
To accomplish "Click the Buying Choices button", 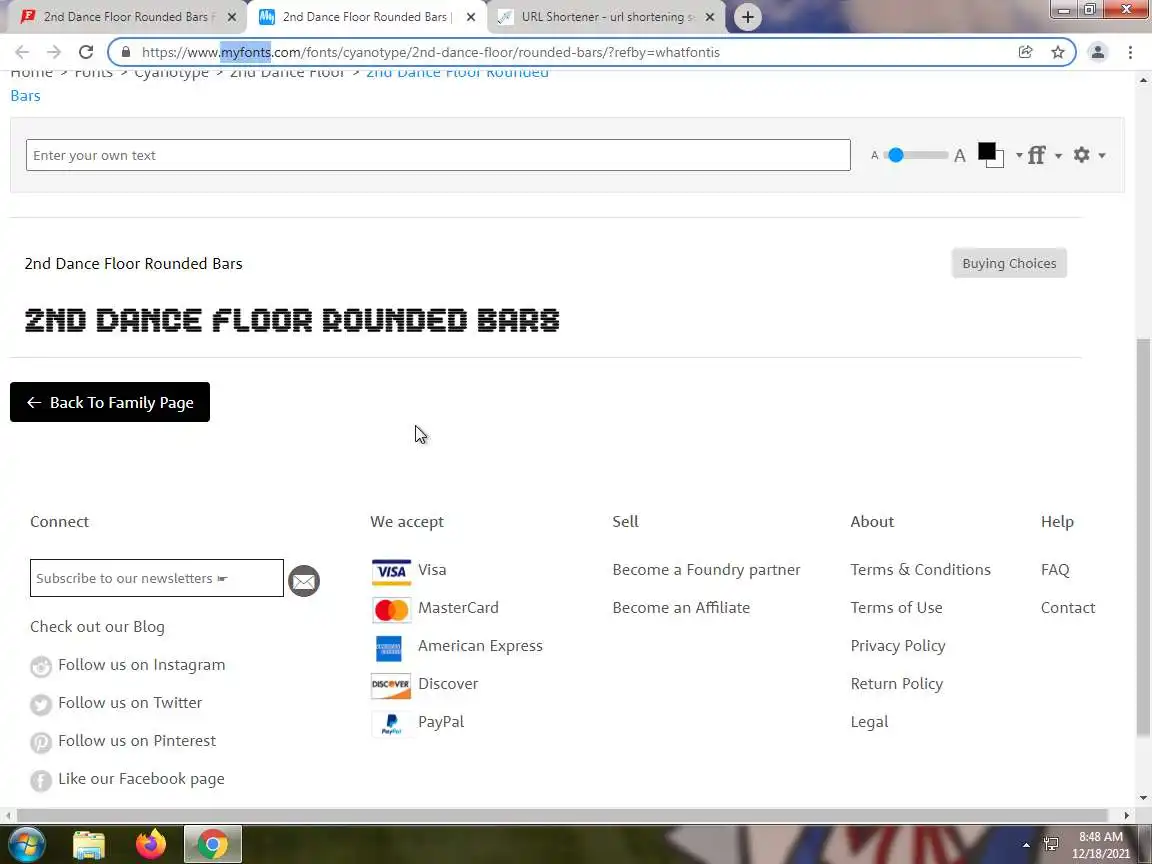I will click(1009, 263).
